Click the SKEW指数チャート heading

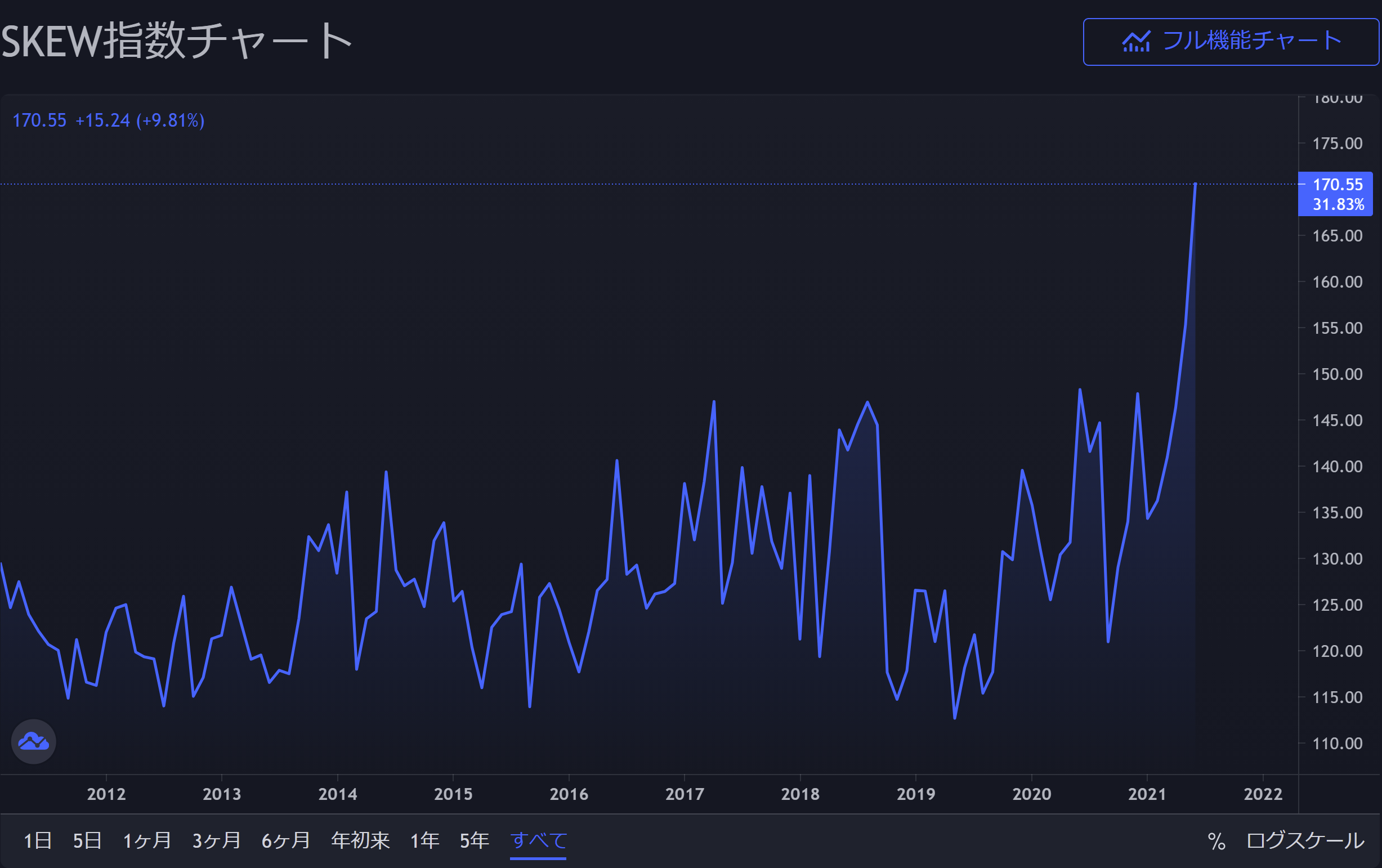coord(176,41)
